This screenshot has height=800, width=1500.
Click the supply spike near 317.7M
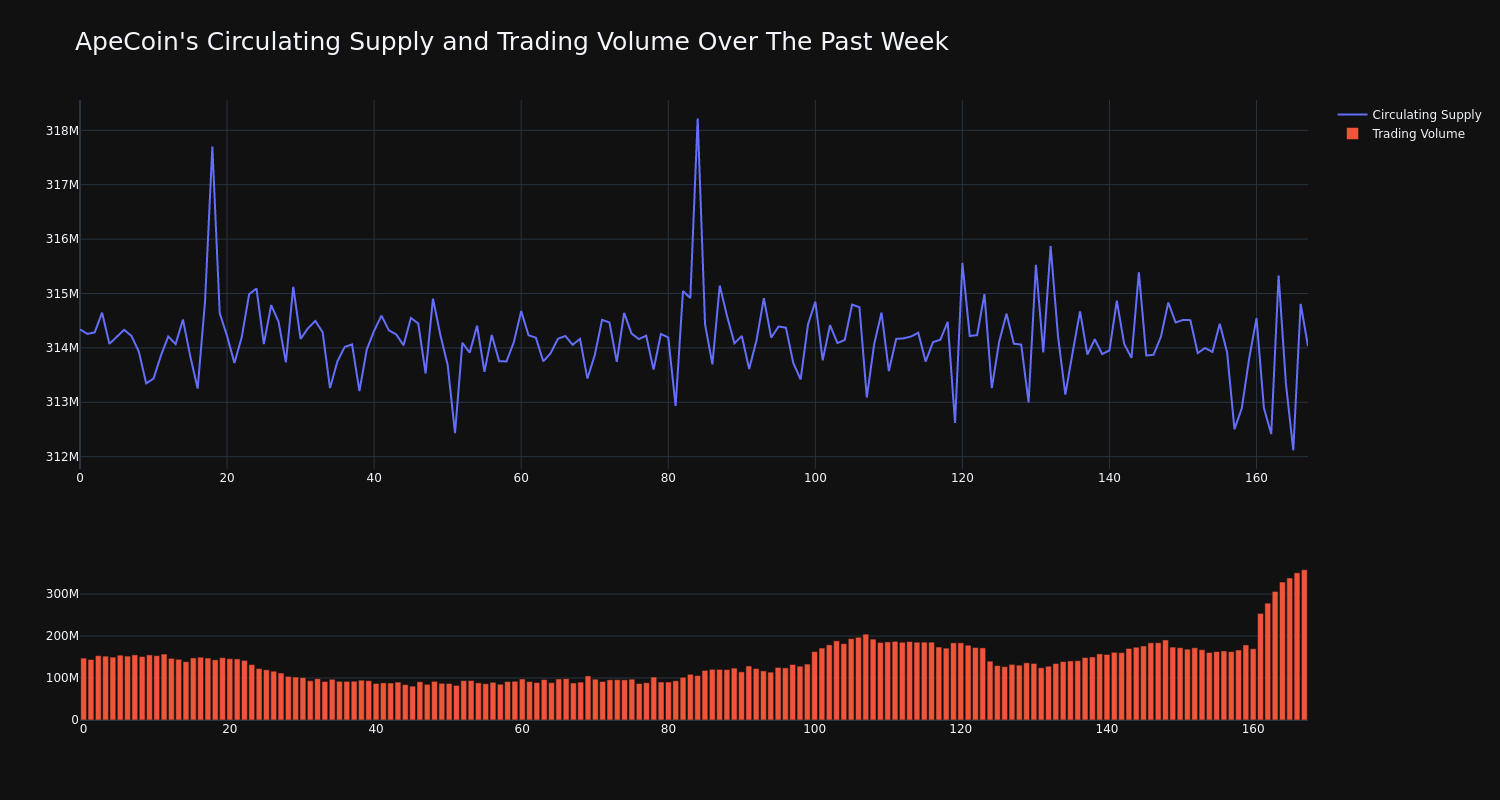[212, 147]
